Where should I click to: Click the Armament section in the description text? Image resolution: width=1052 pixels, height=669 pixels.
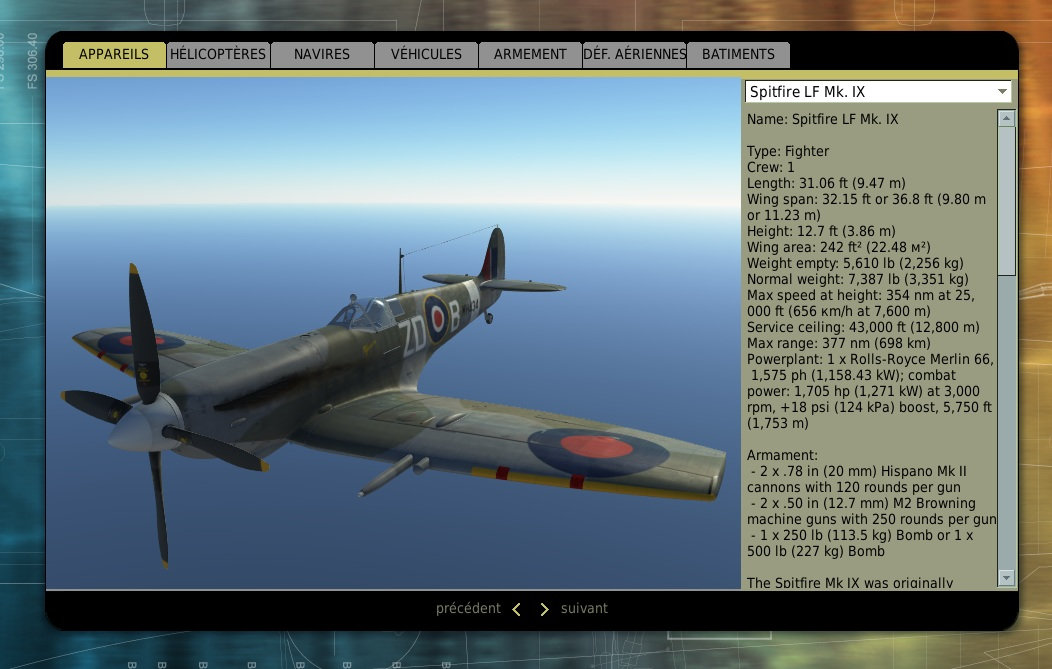pyautogui.click(x=783, y=455)
